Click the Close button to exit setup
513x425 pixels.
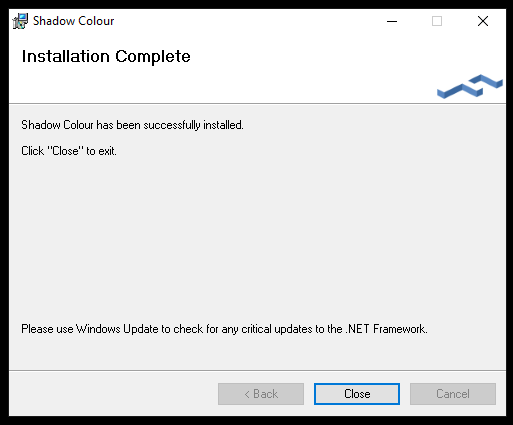point(357,394)
